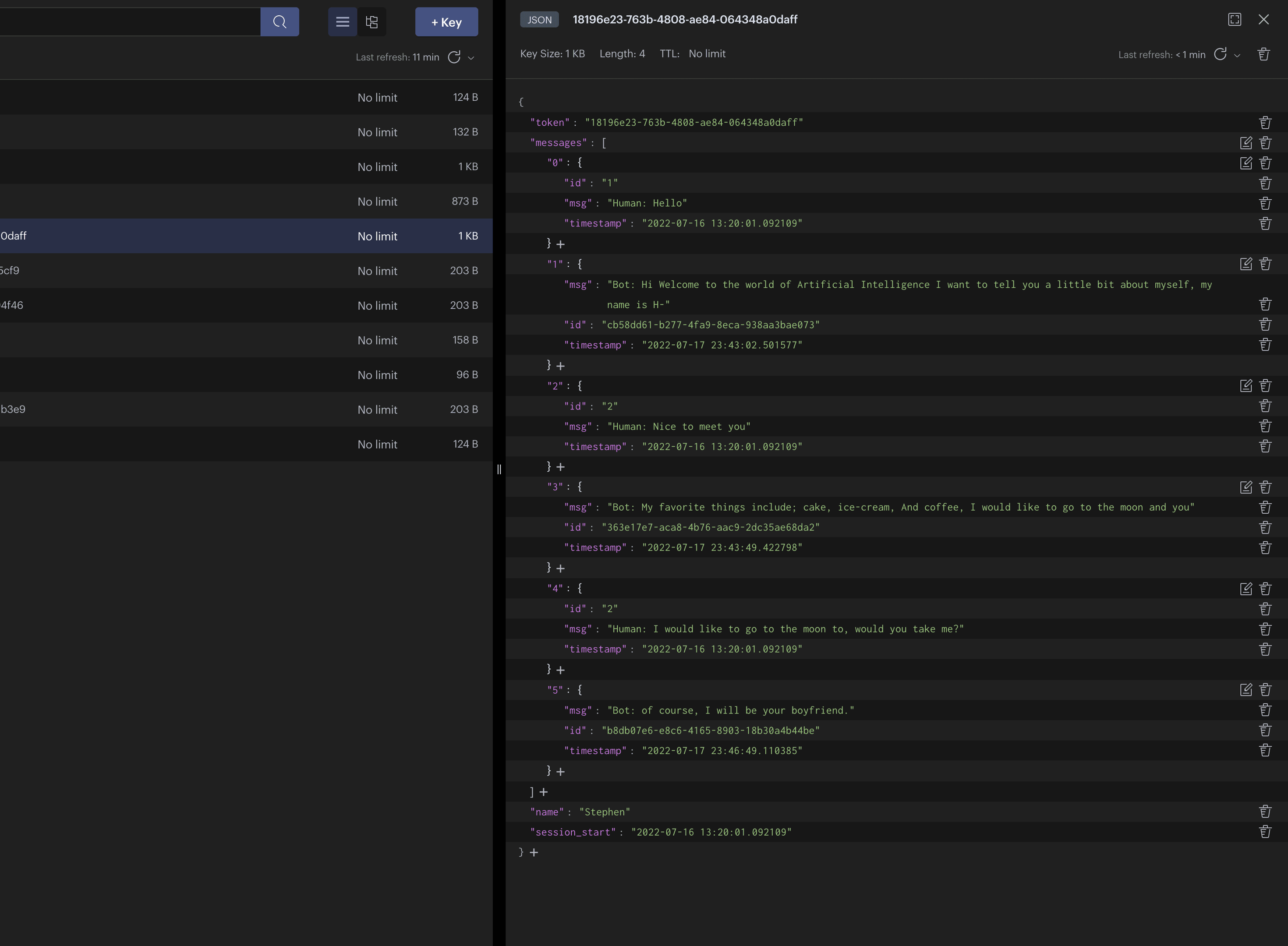
Task: Select the key row ending b3e9
Action: point(246,409)
